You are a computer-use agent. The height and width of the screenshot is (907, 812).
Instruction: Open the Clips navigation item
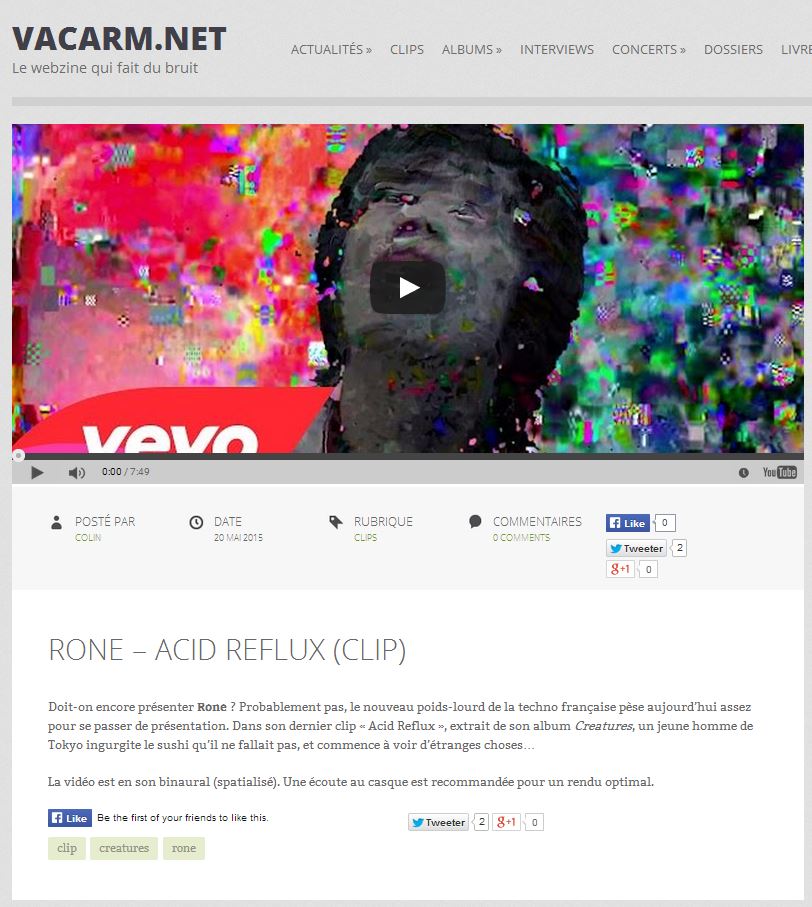(407, 50)
